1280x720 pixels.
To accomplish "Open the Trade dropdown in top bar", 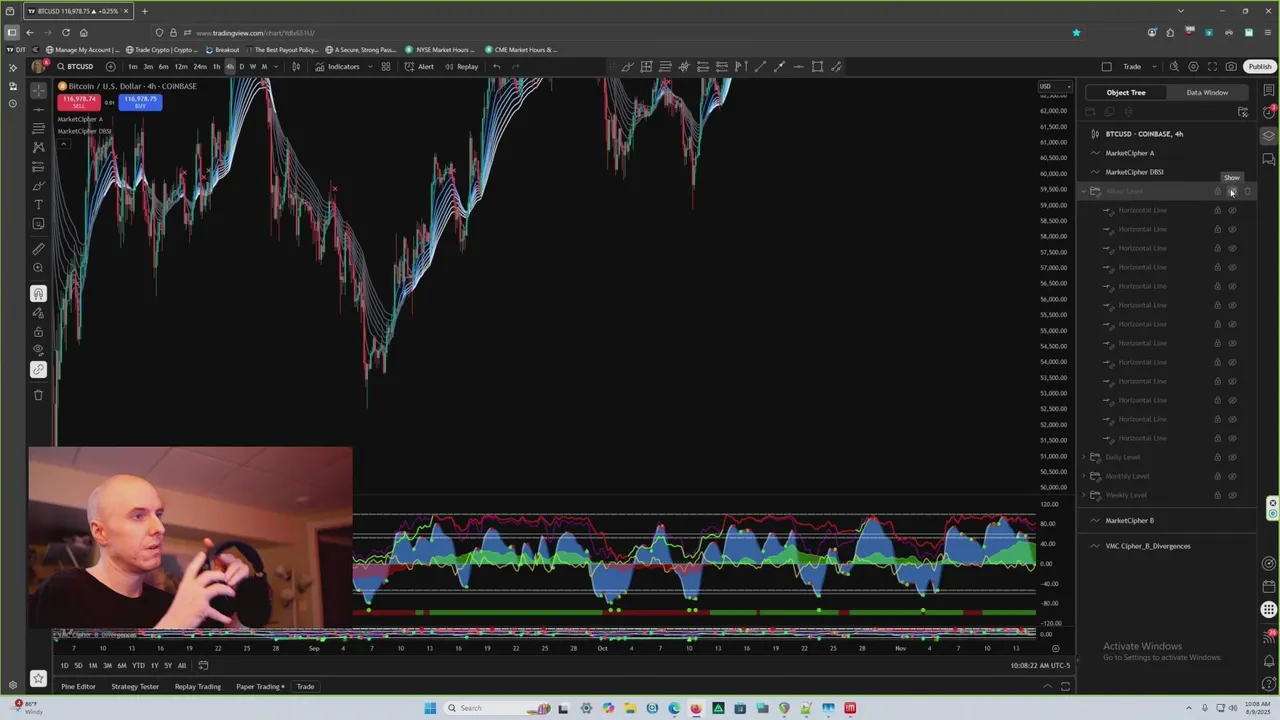I will point(1140,67).
